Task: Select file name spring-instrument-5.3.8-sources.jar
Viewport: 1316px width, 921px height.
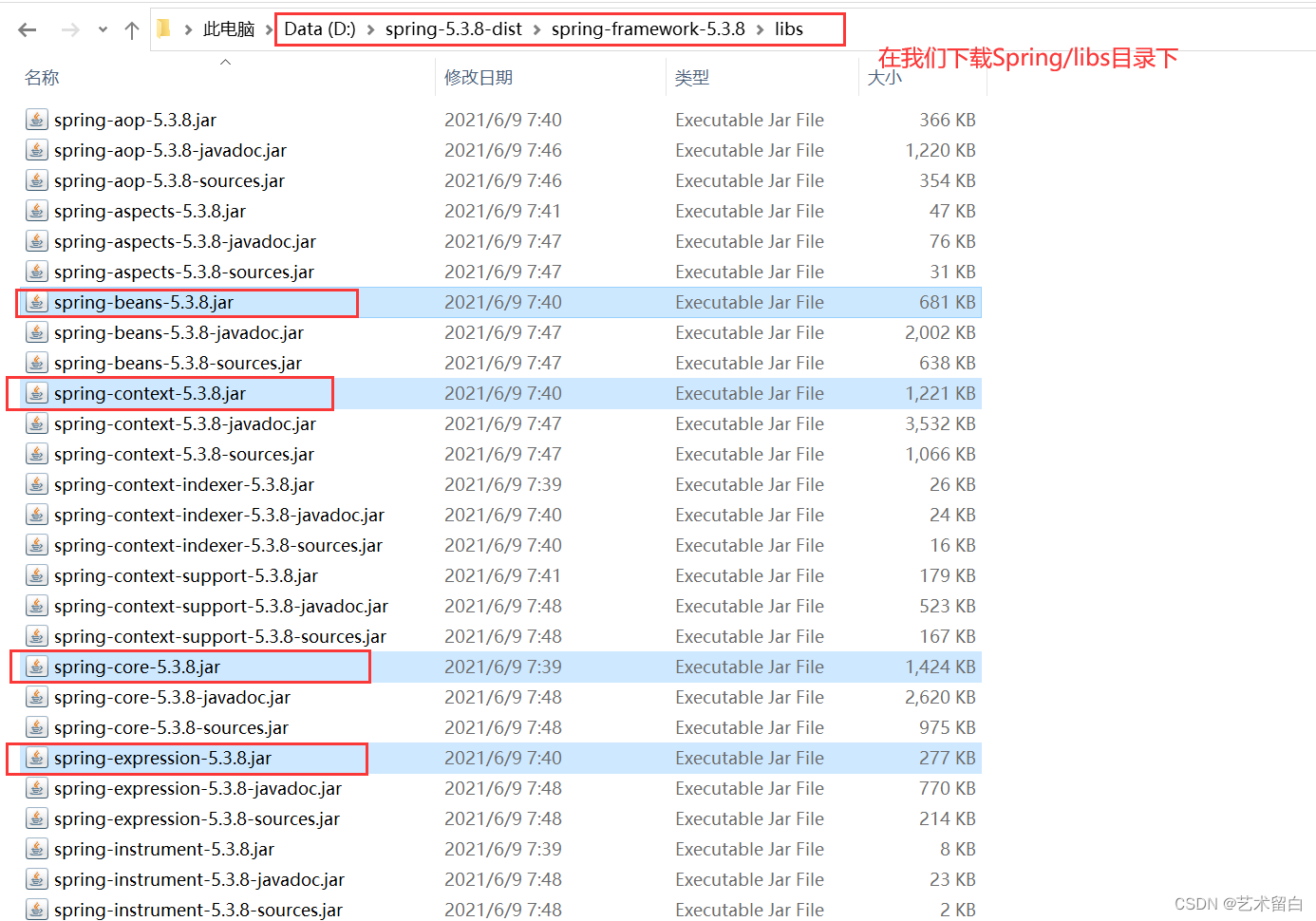Action: tap(198, 911)
